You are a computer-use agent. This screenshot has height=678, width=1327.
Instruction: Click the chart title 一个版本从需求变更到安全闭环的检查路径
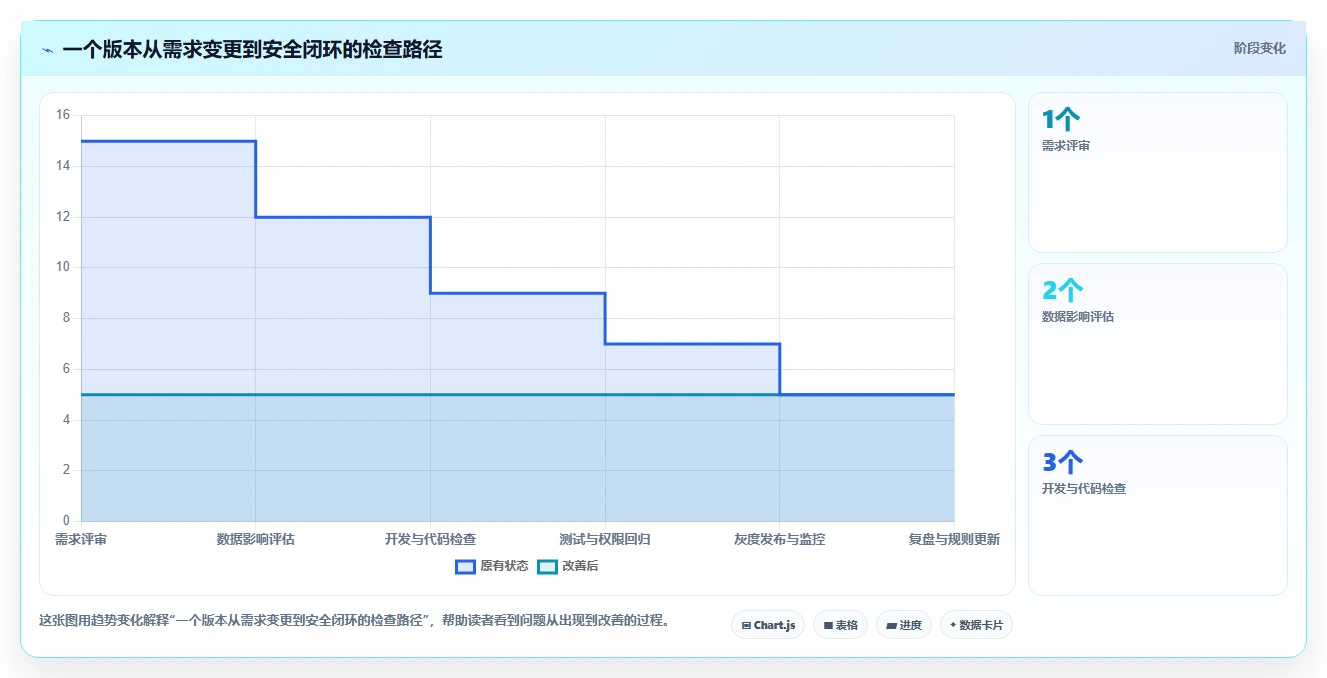(252, 49)
